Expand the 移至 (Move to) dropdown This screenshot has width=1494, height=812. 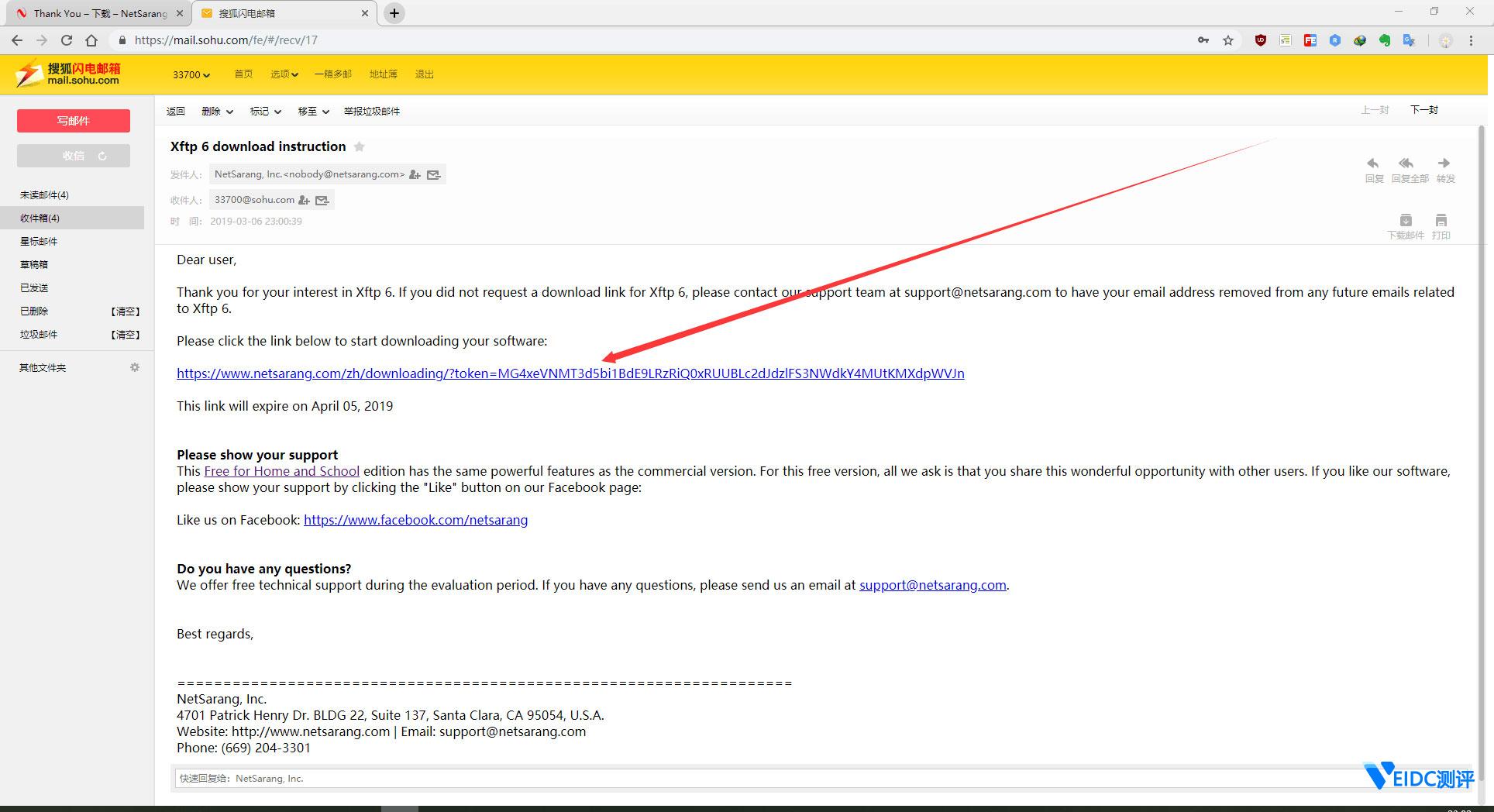pos(313,112)
